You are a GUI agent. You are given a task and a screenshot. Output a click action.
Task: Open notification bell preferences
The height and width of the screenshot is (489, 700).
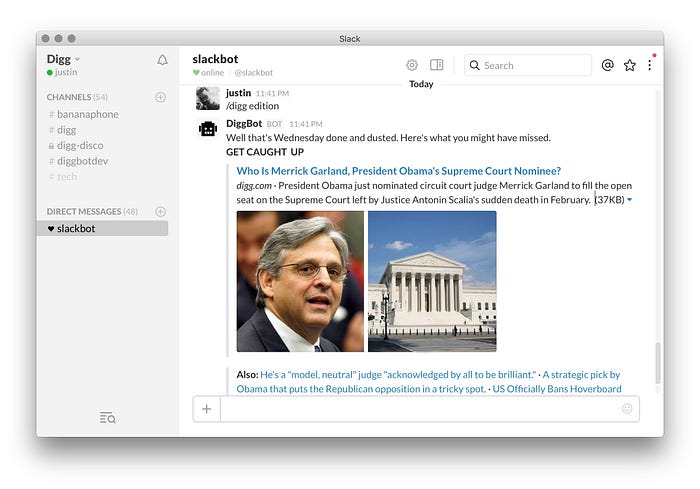(162, 60)
